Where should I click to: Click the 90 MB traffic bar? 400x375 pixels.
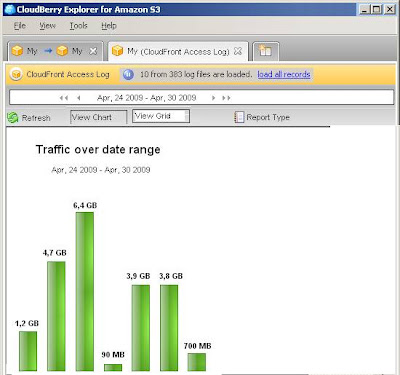(x=113, y=368)
